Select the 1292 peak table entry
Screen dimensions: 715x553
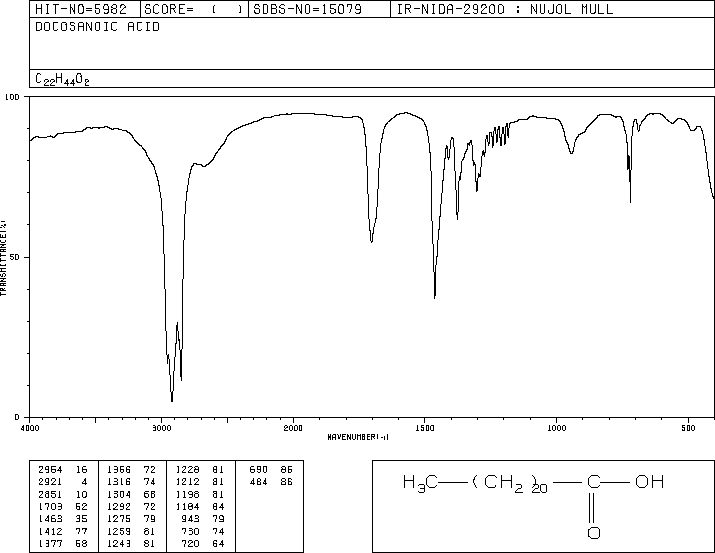coord(131,506)
